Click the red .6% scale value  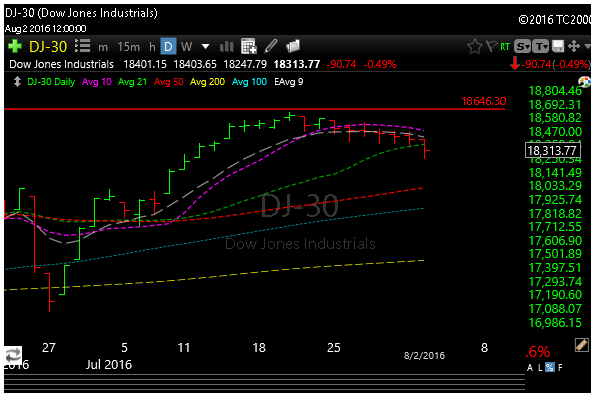coord(537,352)
